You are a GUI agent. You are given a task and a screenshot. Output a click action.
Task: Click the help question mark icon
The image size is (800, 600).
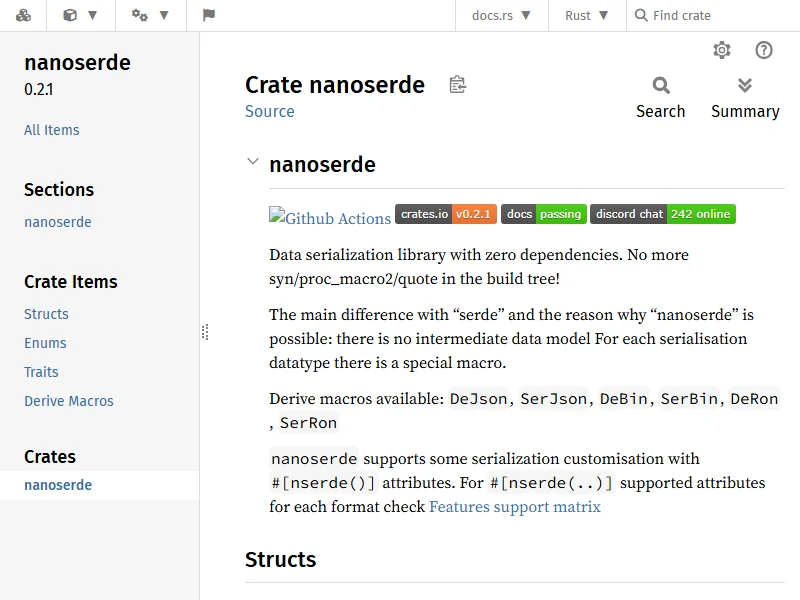tap(764, 50)
